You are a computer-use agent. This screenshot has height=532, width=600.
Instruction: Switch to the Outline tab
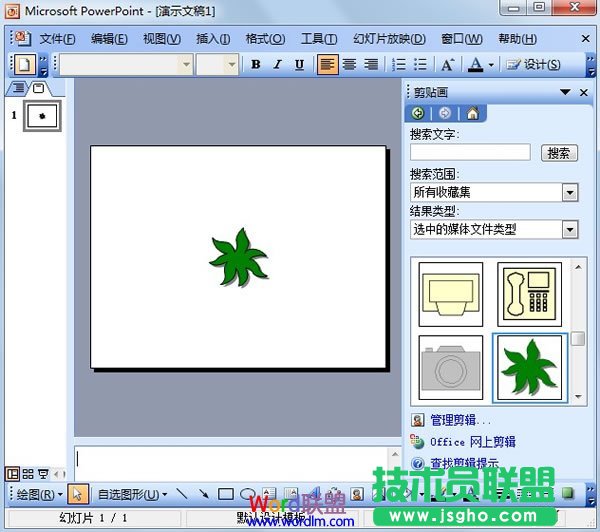click(x=18, y=88)
